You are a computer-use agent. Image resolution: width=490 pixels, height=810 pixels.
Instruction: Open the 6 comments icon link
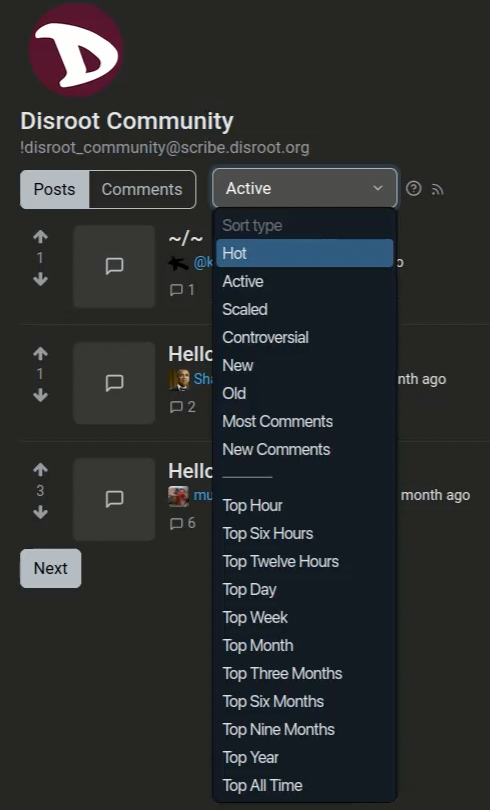(x=183, y=523)
